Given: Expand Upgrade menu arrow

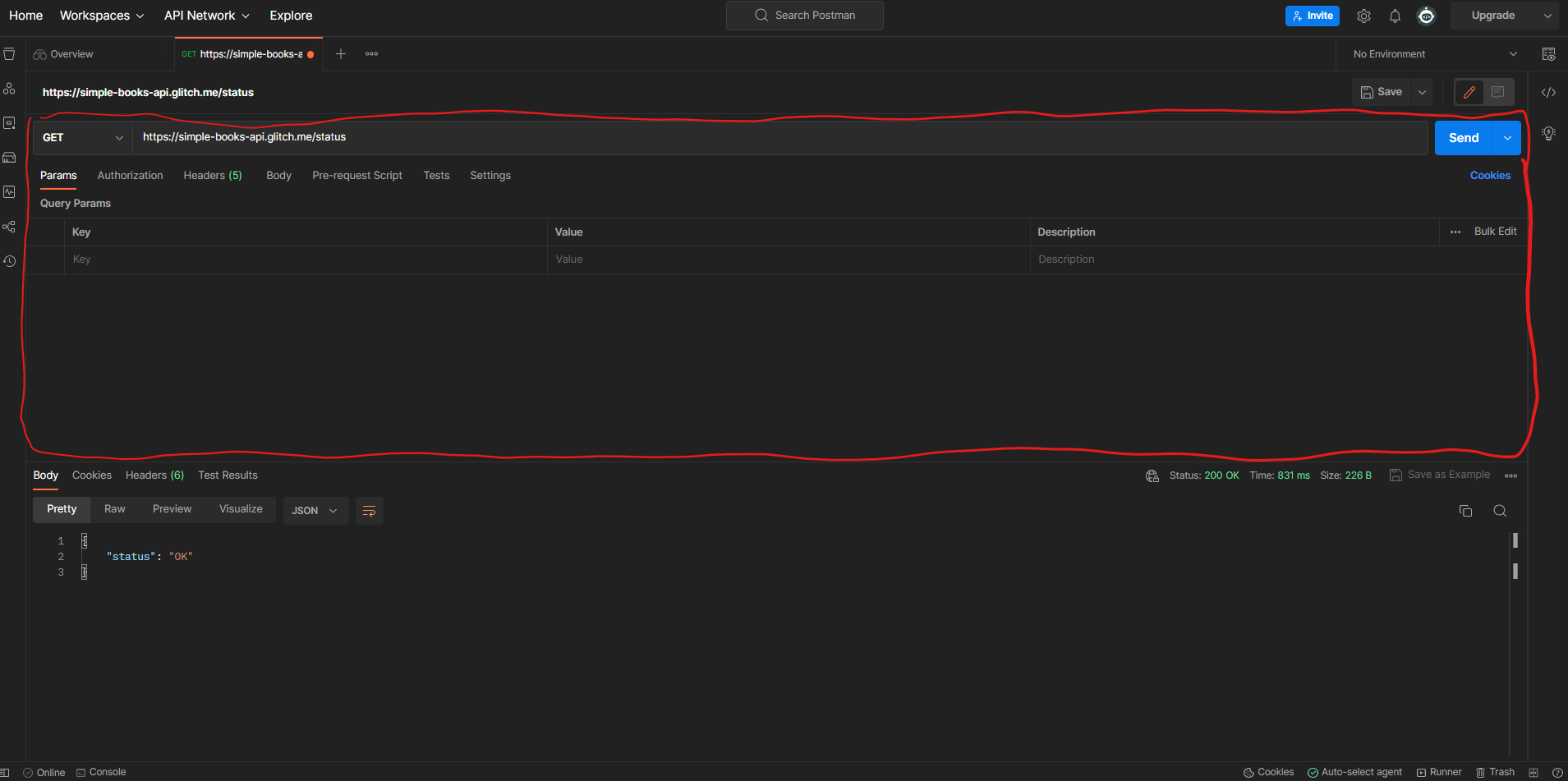Looking at the screenshot, I should 1547,16.
